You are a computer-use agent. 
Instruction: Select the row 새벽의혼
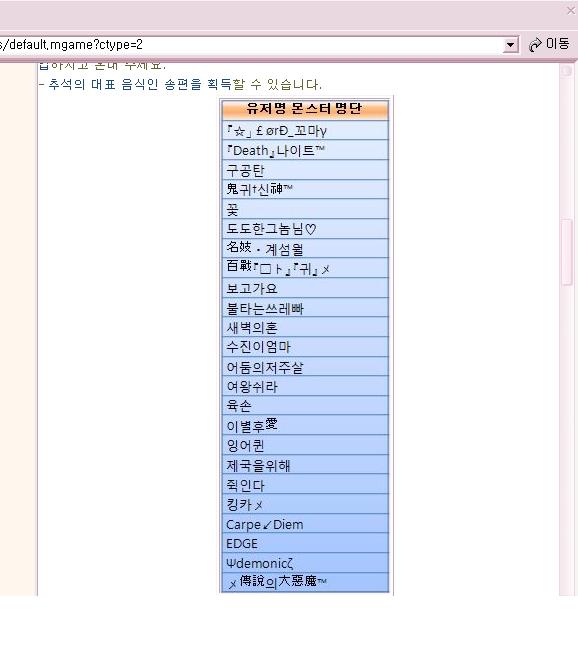[x=305, y=327]
